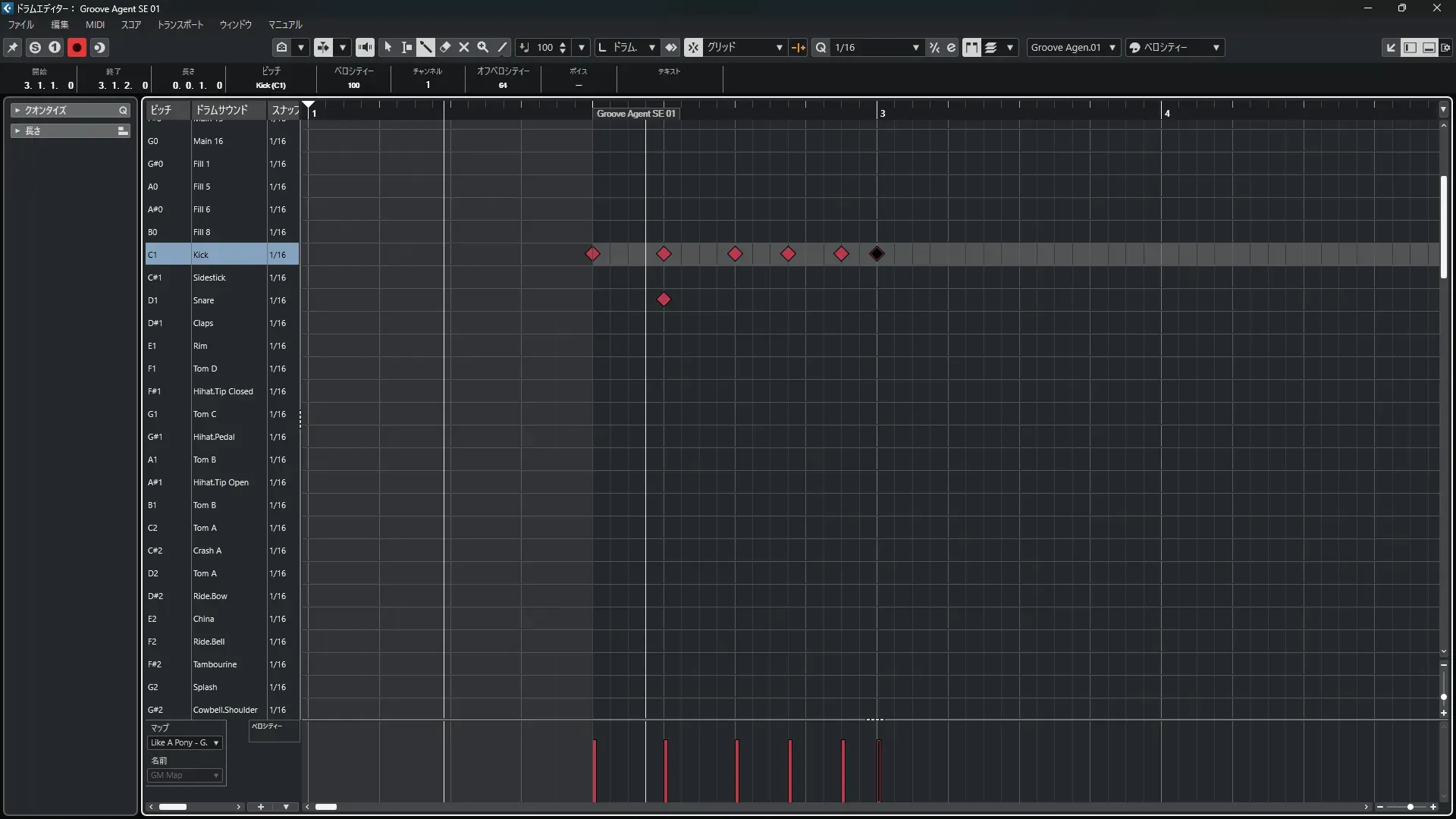Screen dimensions: 1456x819
Task: Select the Zoom magnifier tool
Action: tap(483, 47)
